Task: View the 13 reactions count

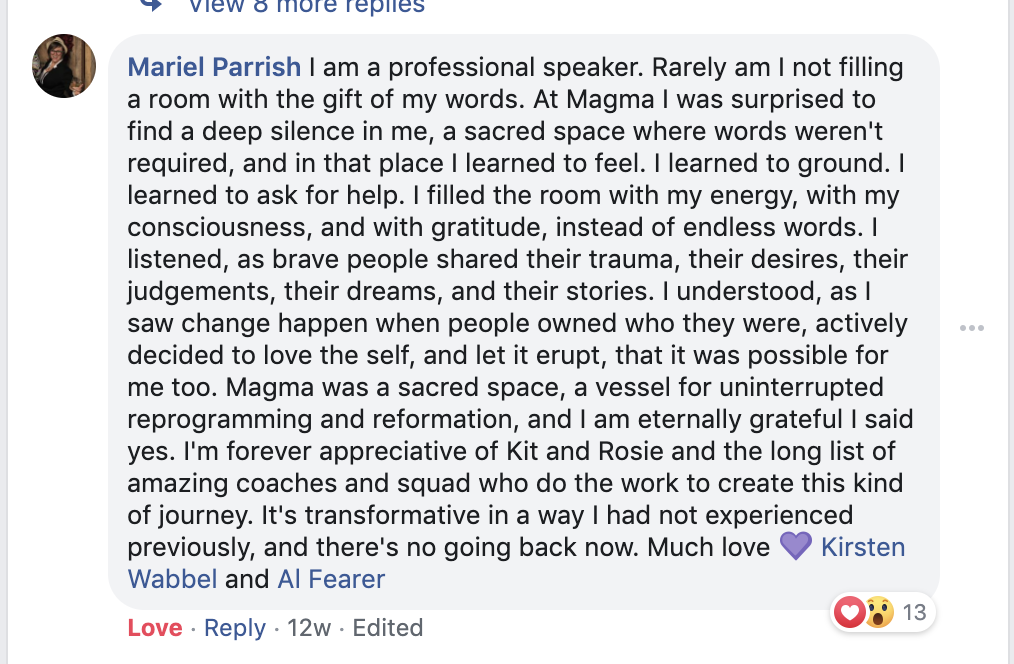Action: pyautogui.click(x=914, y=612)
